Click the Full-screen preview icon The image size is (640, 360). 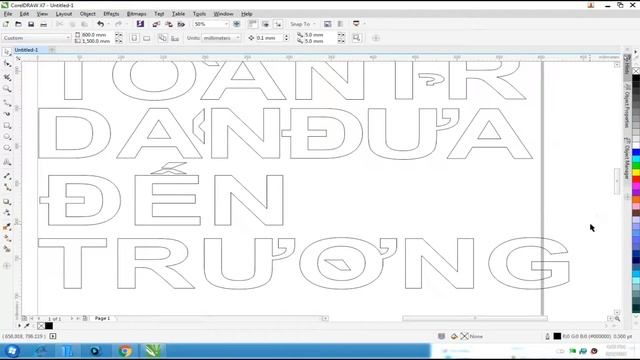237,24
